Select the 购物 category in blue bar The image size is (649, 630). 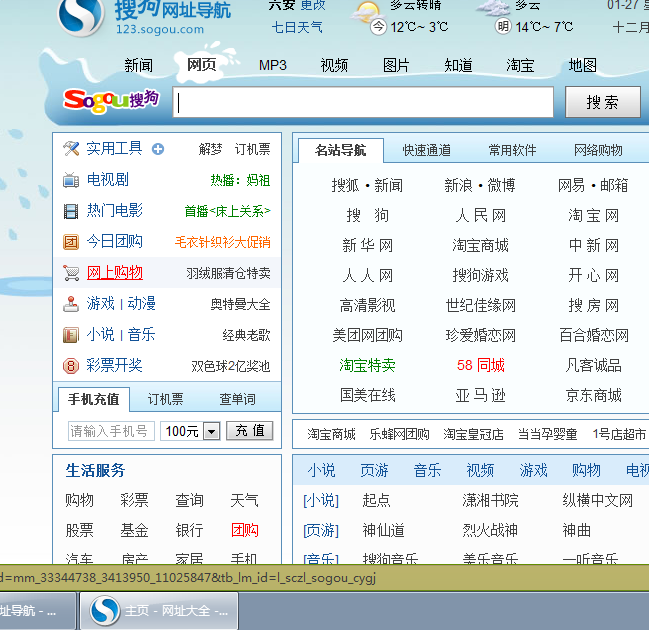pyautogui.click(x=586, y=471)
